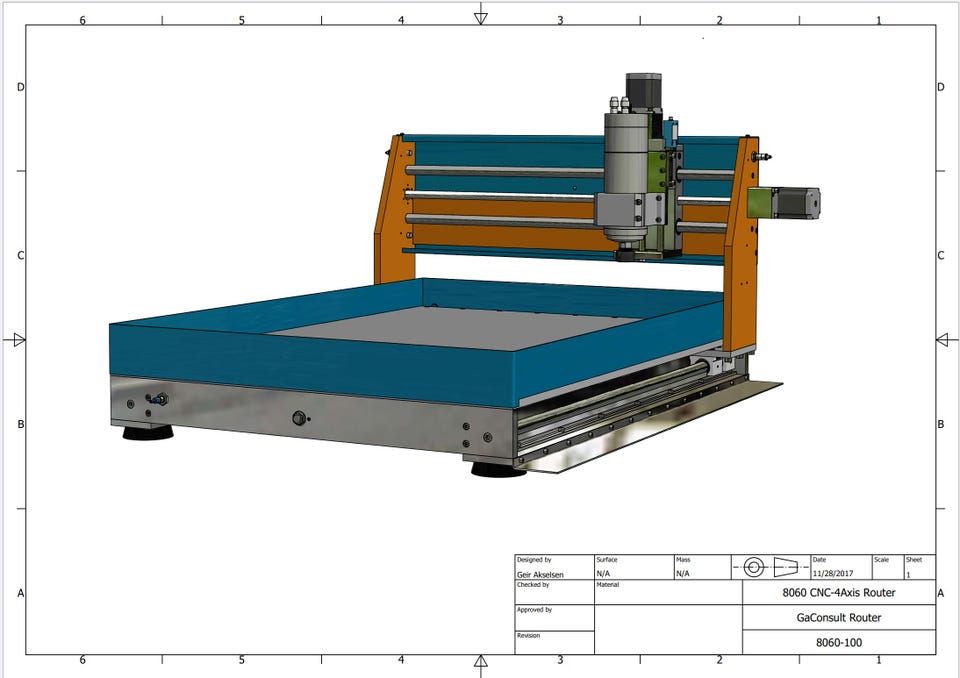Image resolution: width=960 pixels, height=678 pixels.
Task: Click the 'Surface' label
Action: point(607,560)
